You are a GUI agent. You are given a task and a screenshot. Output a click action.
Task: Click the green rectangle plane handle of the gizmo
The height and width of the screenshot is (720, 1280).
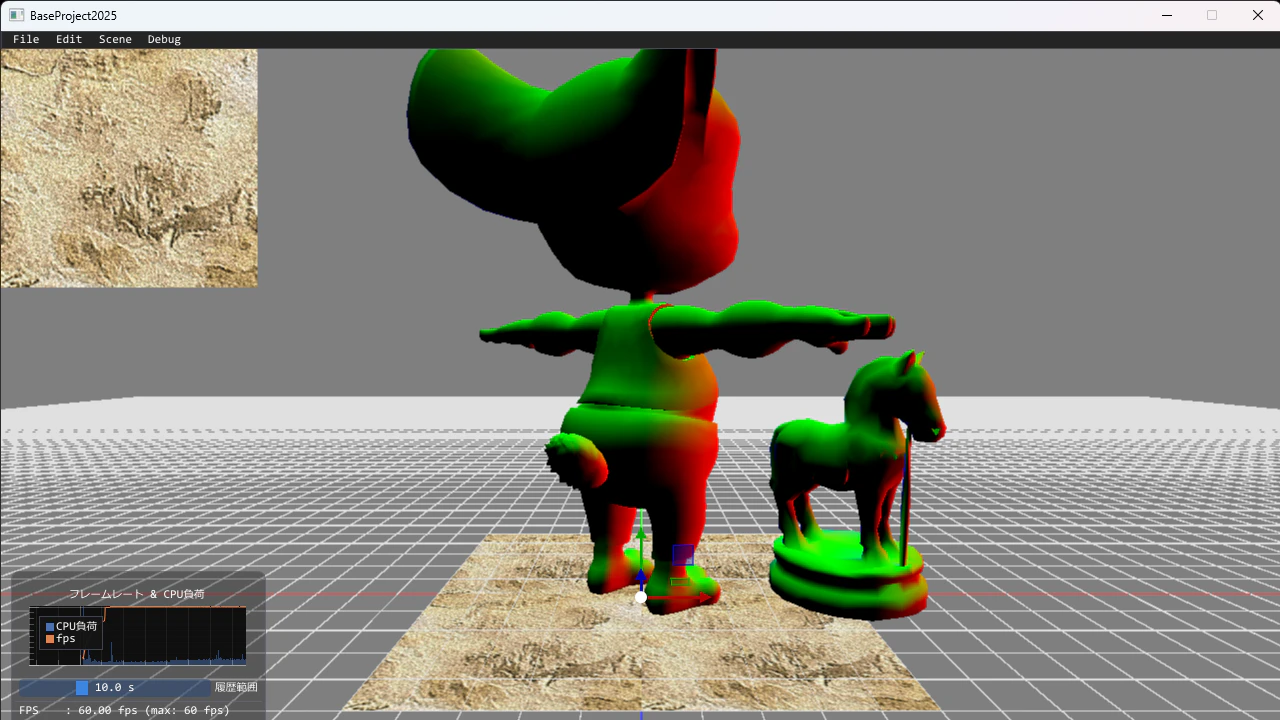pyautogui.click(x=680, y=582)
